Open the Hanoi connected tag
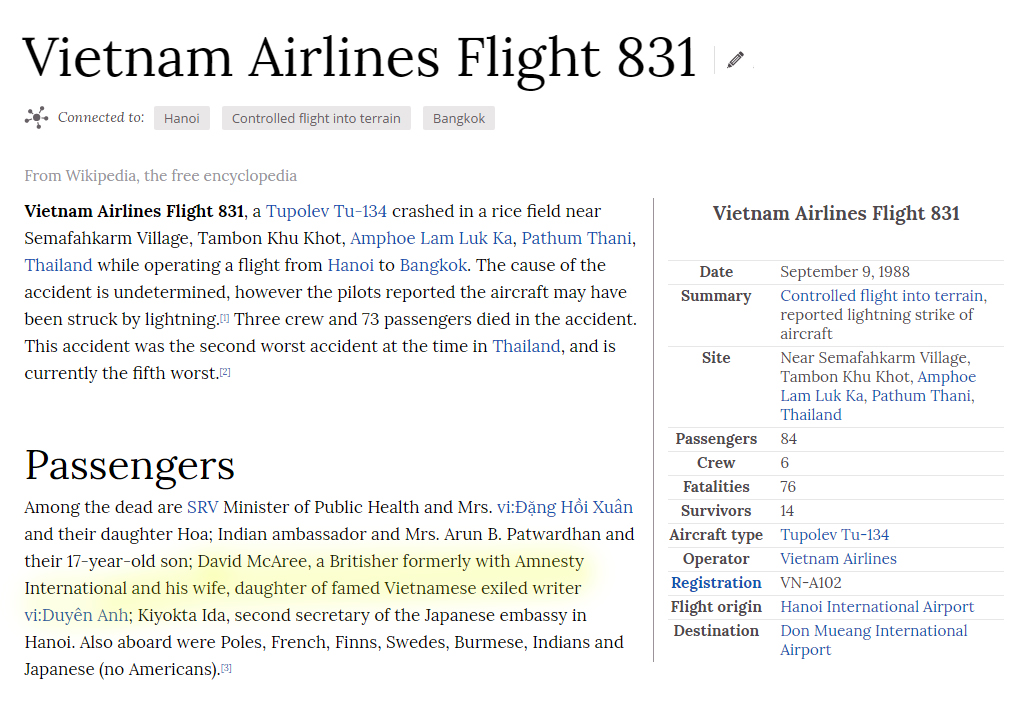The width and height of the screenshot is (1017, 702). (x=182, y=118)
